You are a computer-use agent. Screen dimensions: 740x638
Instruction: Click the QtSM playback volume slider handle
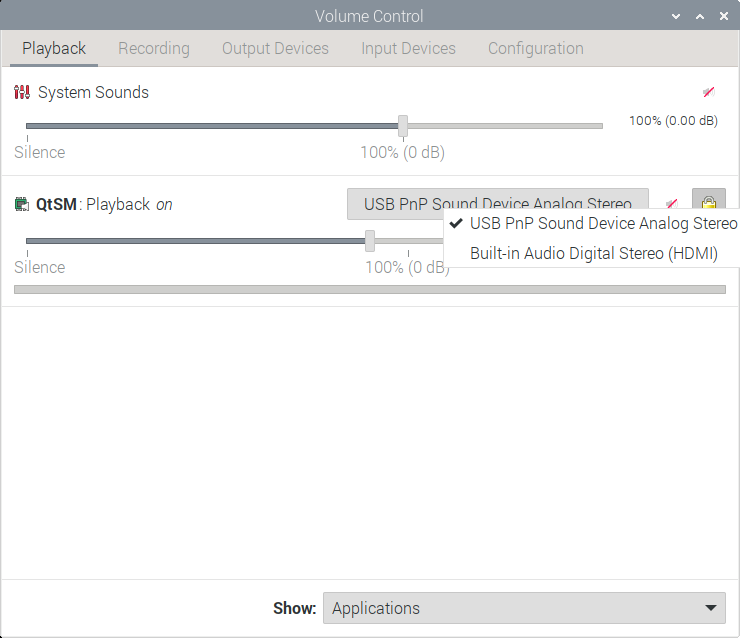click(370, 241)
